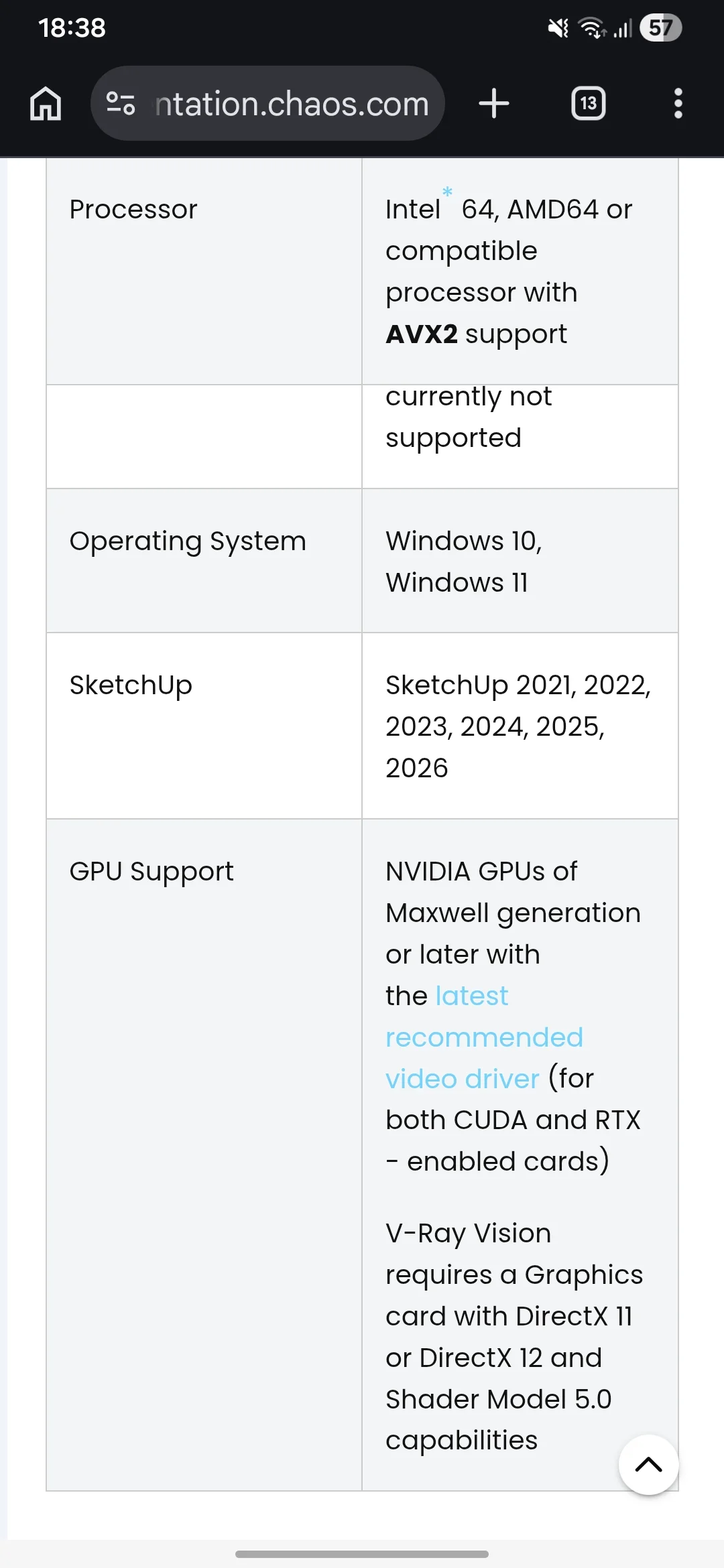Image resolution: width=724 pixels, height=1568 pixels.
Task: Tap the asterisk footnote beside Intel
Action: (447, 192)
